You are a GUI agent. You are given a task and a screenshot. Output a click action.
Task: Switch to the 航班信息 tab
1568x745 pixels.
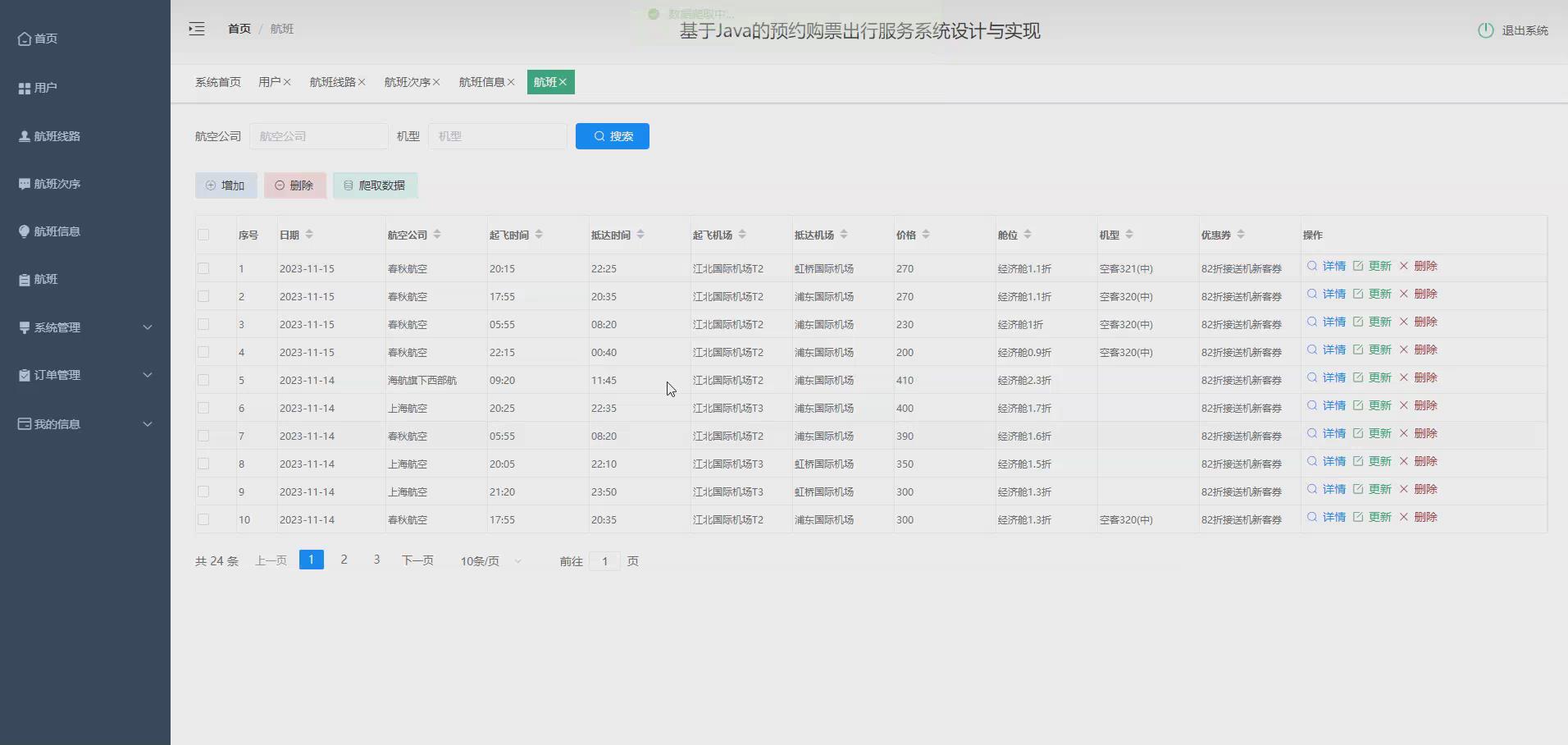pyautogui.click(x=482, y=82)
